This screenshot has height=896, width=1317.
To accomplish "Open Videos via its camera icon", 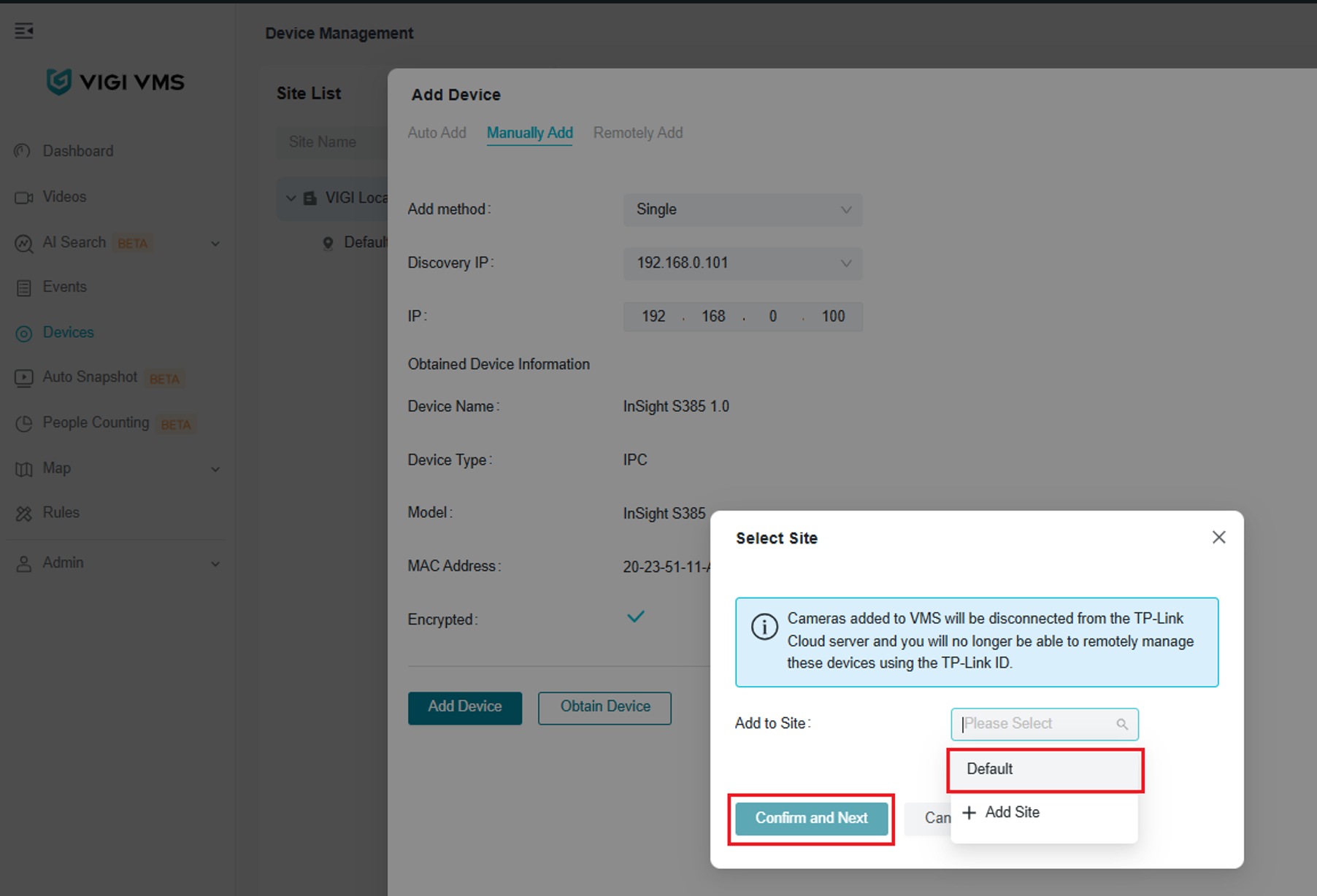I will 23,197.
